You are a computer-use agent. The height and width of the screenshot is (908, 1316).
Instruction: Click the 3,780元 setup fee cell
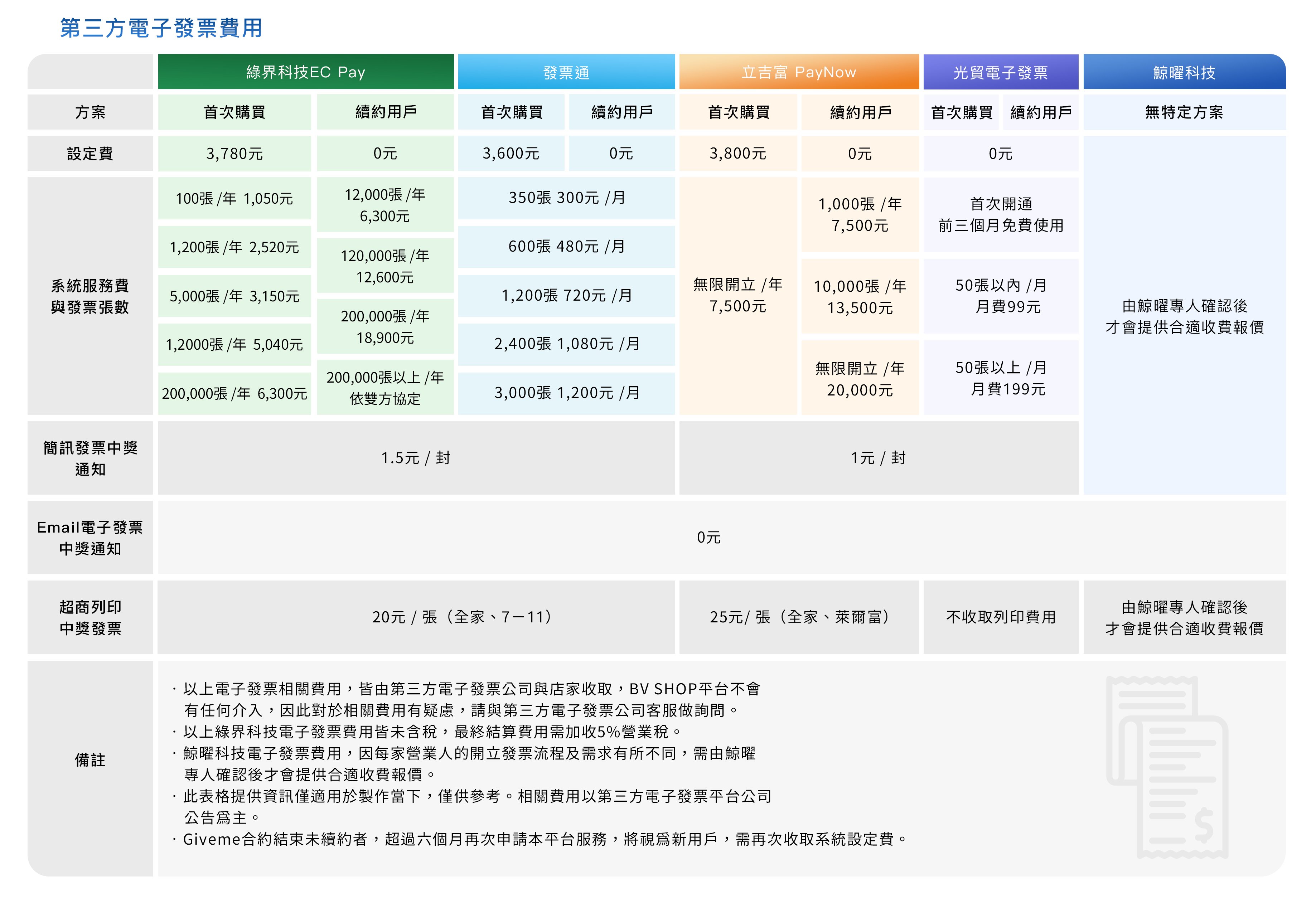tap(234, 154)
